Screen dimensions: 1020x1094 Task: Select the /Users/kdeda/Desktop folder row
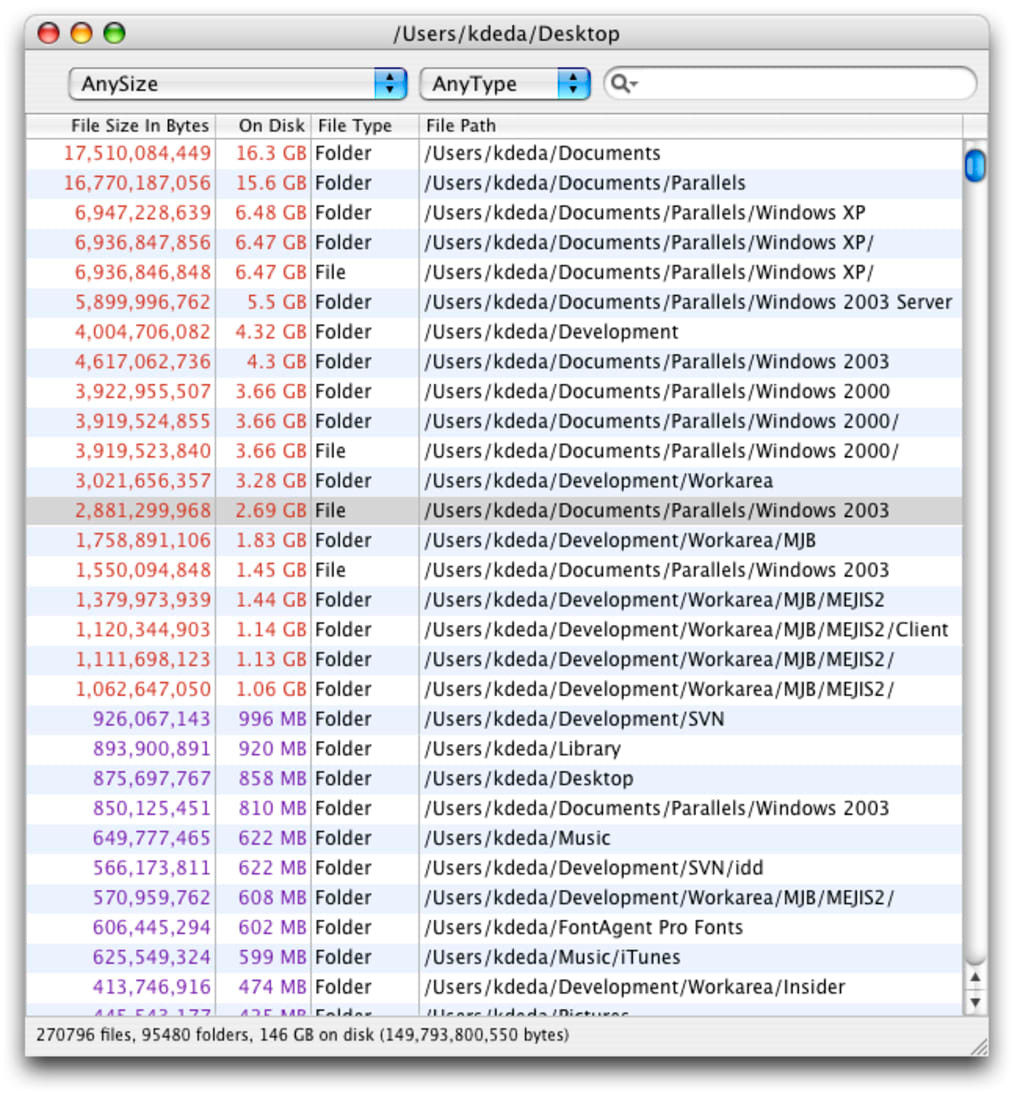pyautogui.click(x=494, y=779)
